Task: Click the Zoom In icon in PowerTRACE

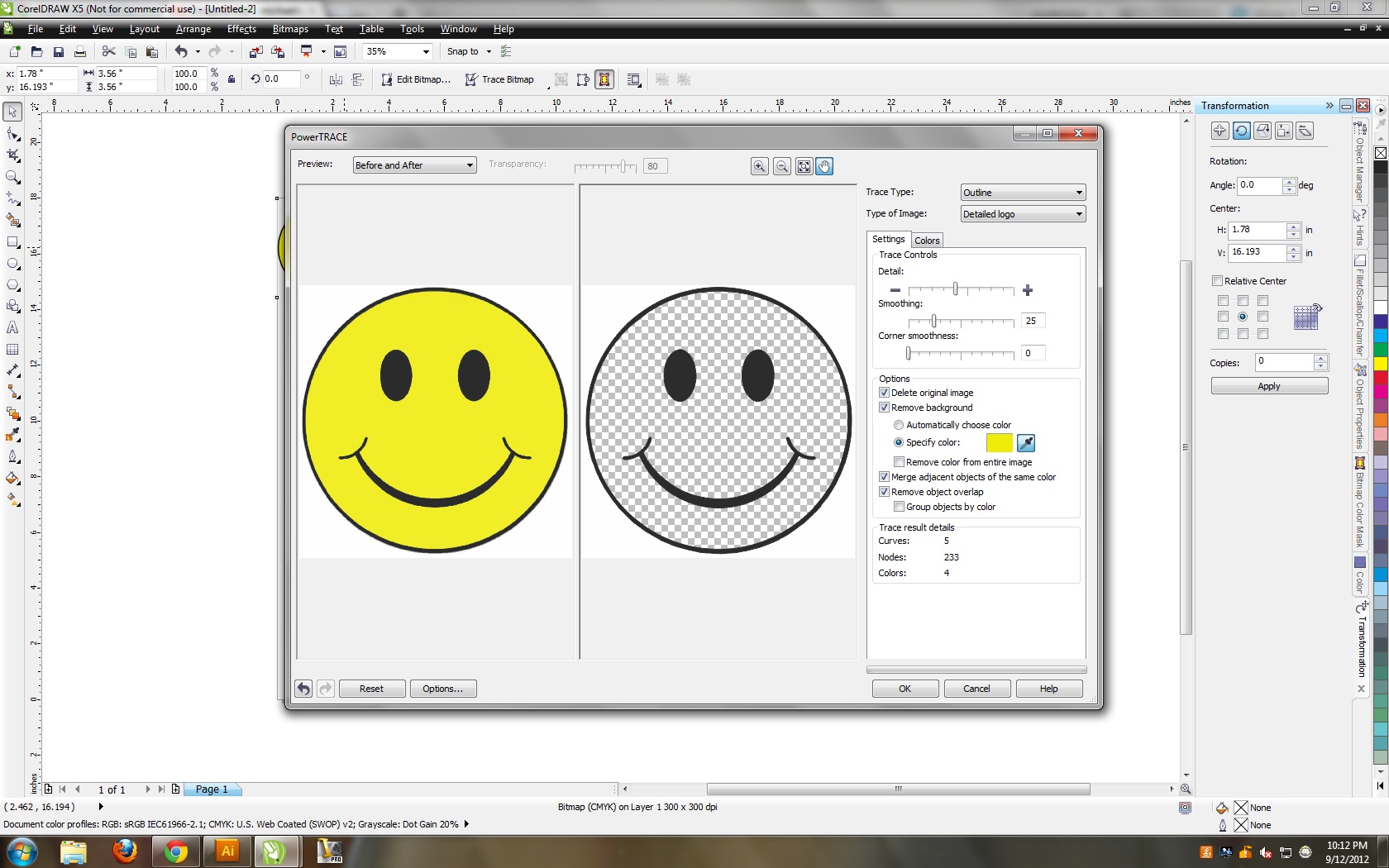Action: [x=759, y=166]
